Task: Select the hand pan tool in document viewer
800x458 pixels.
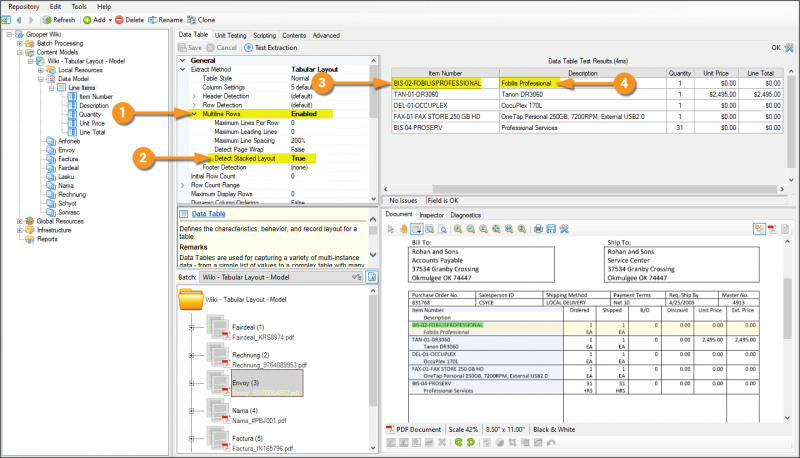Action: 403,228
